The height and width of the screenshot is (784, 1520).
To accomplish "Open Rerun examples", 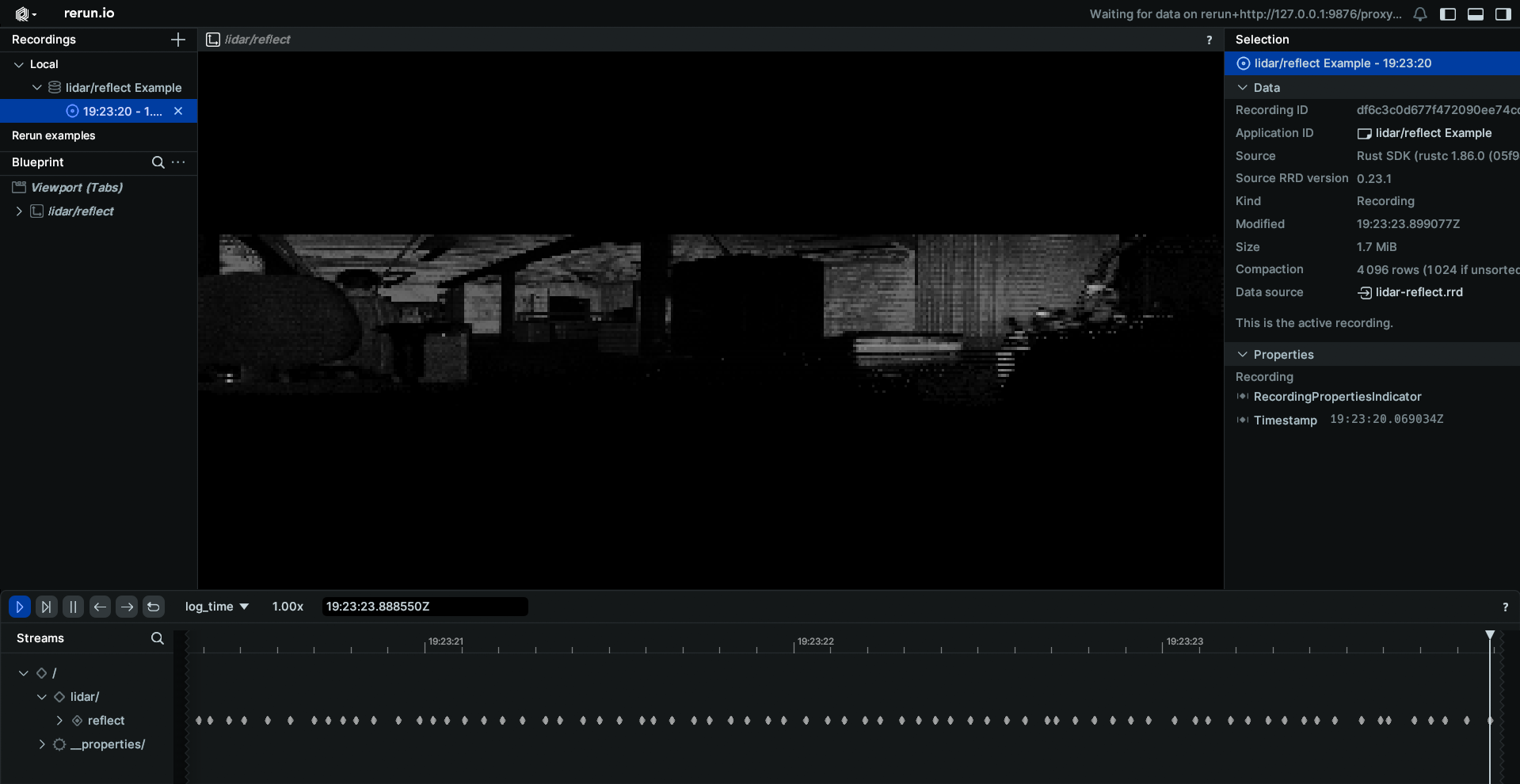I will pyautogui.click(x=54, y=135).
